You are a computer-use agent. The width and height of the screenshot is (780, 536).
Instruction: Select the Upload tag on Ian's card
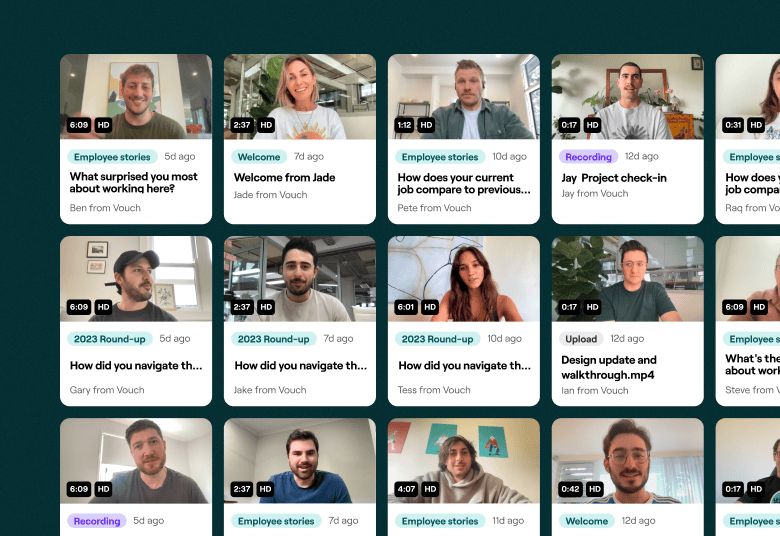point(581,339)
